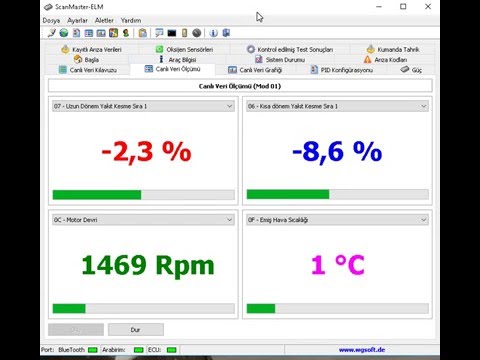480x360 pixels.
Task: Switch to the Güç tab
Action: (x=411, y=70)
